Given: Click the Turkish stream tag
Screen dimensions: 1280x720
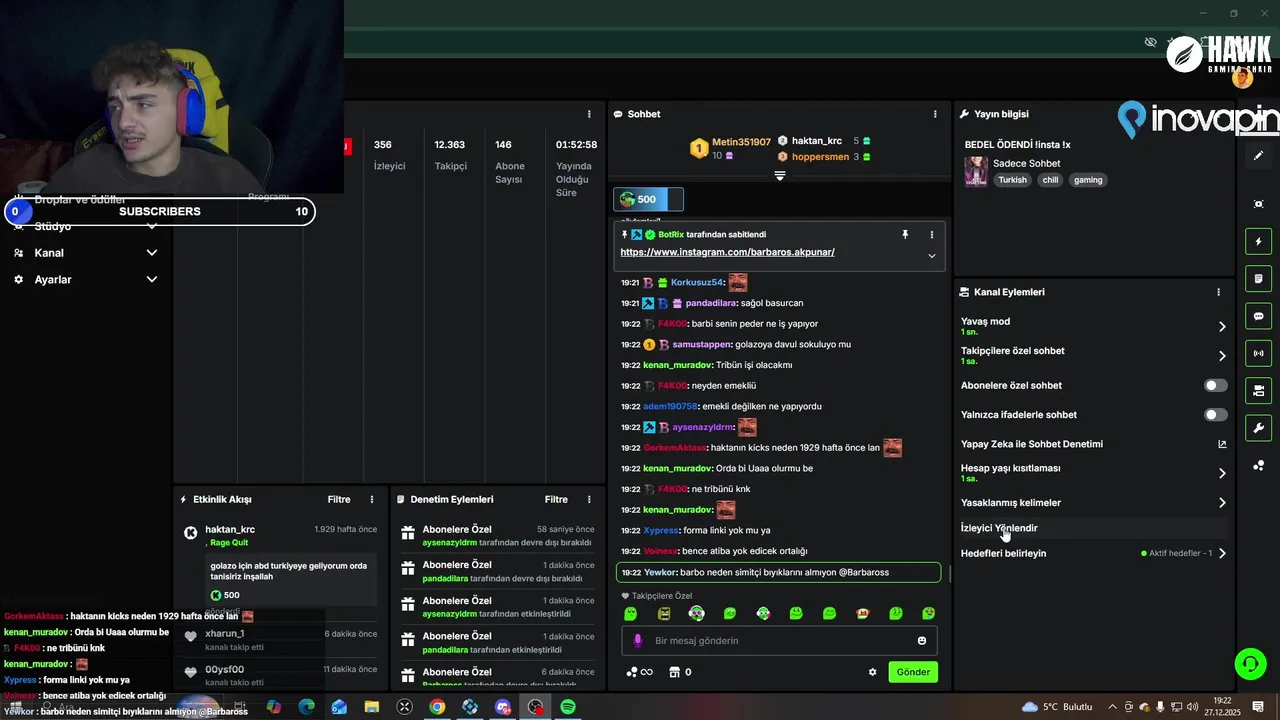Looking at the screenshot, I should point(1012,180).
